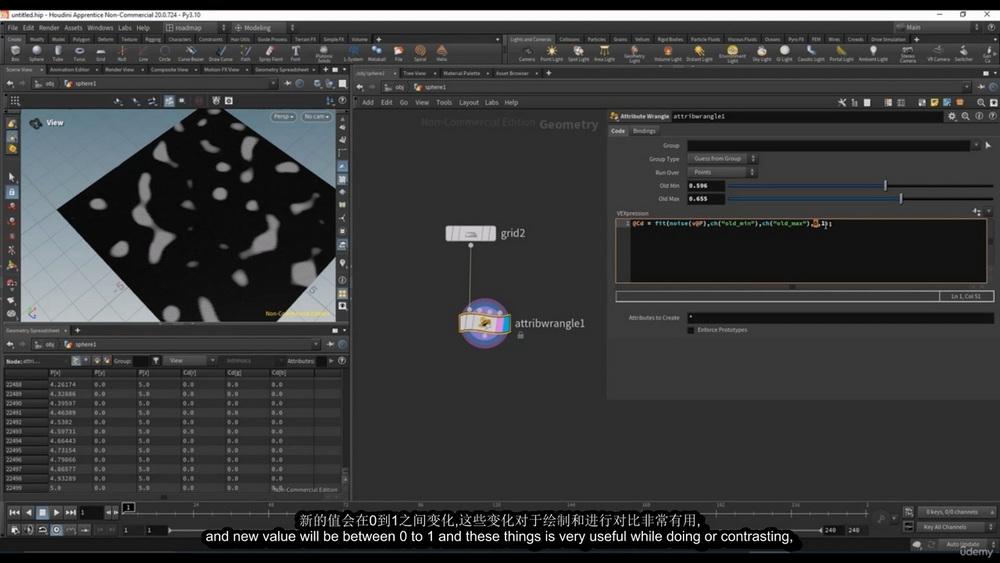This screenshot has height=563, width=1000.
Task: Toggle lock flag under attribwrangle1 node
Action: [520, 335]
